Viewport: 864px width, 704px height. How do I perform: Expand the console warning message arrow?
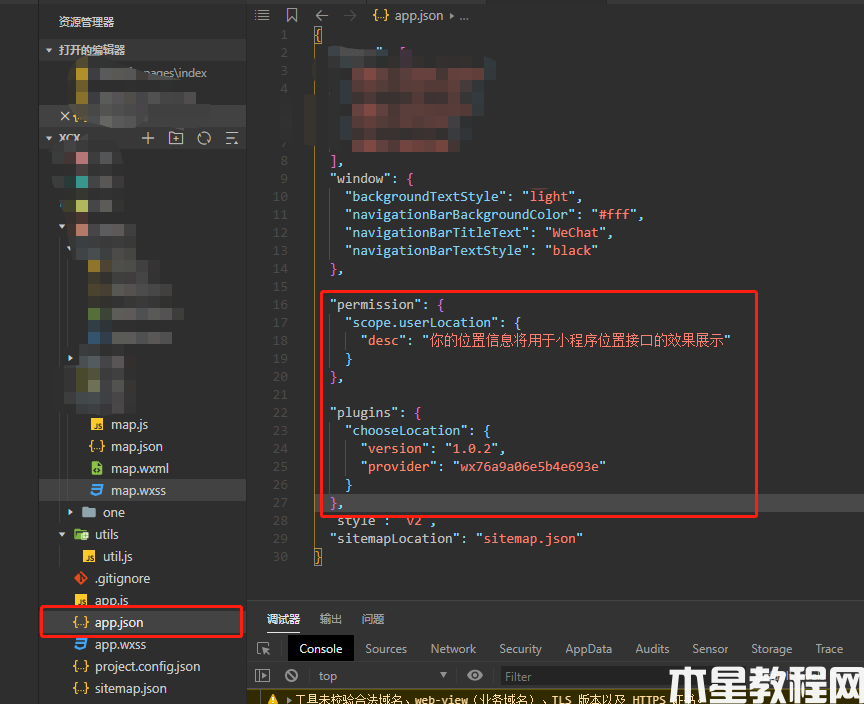point(289,699)
